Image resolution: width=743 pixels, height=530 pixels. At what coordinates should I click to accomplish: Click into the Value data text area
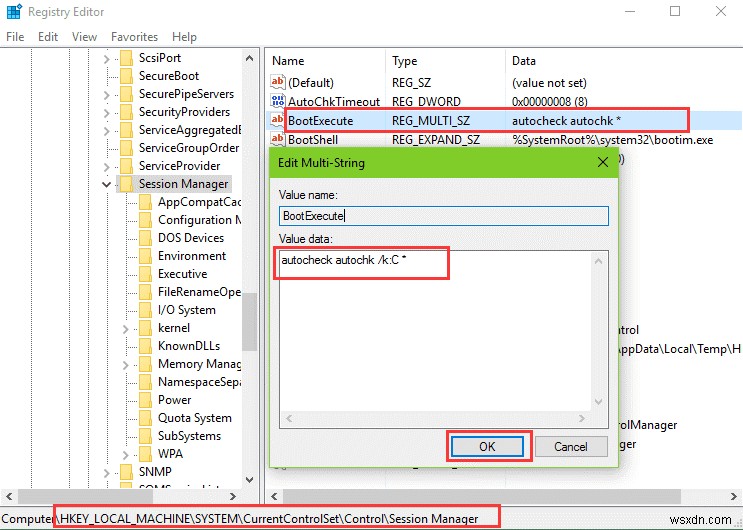pos(435,331)
